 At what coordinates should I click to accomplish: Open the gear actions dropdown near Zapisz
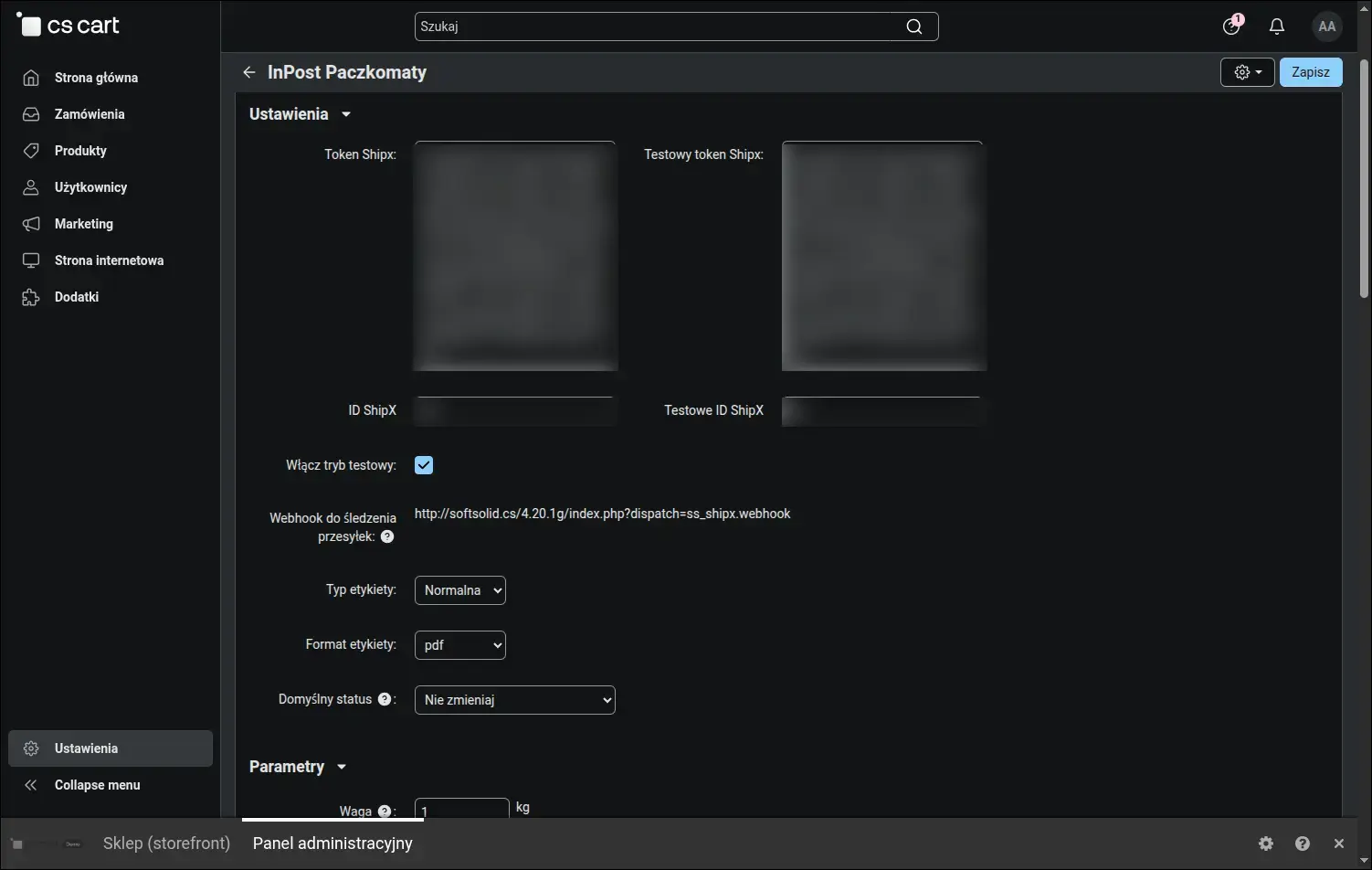[x=1248, y=72]
